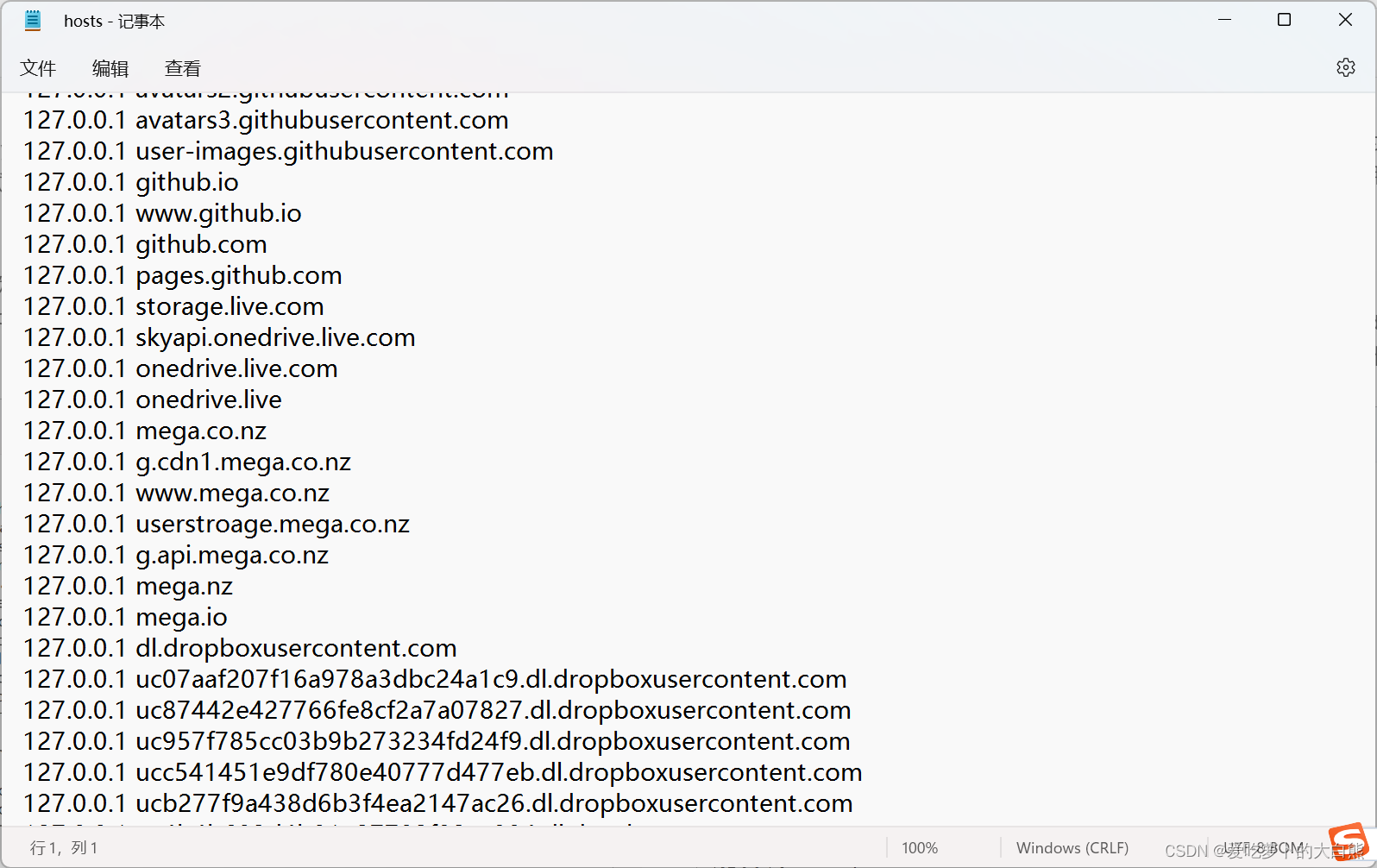Open the 查看 (View) menu

click(x=183, y=68)
